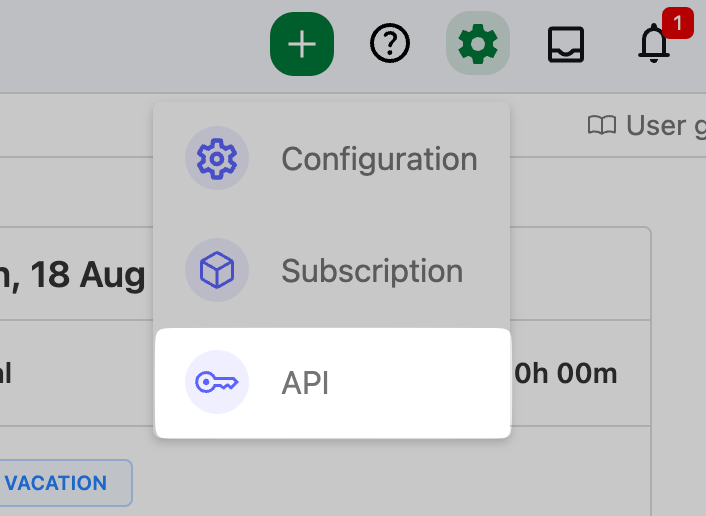The width and height of the screenshot is (706, 516).
Task: Click the green plus add button
Action: pyautogui.click(x=301, y=44)
